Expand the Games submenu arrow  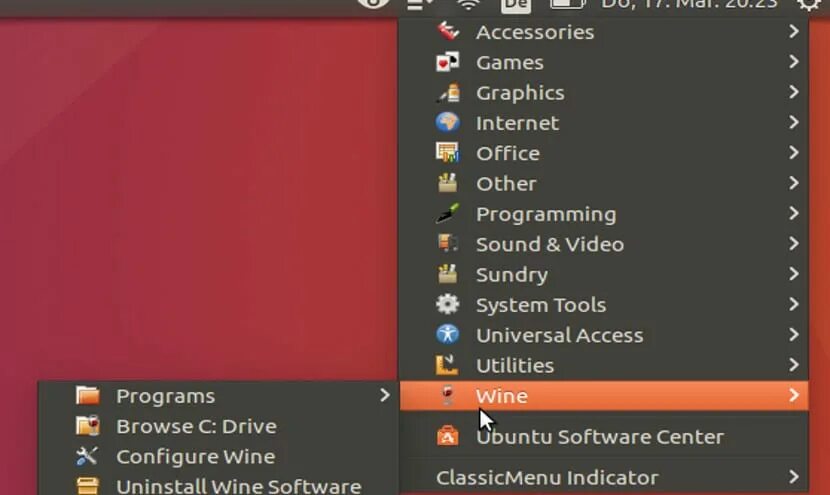pos(793,61)
